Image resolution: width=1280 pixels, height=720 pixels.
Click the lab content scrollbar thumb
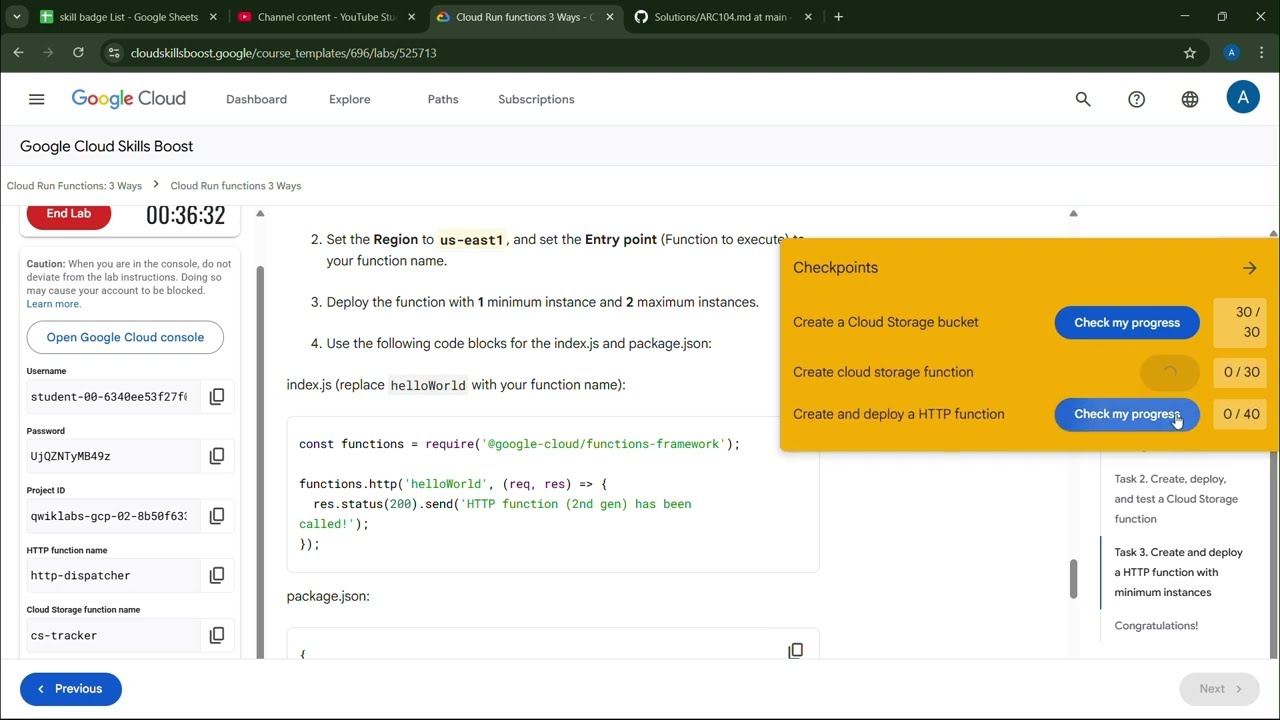click(1073, 578)
